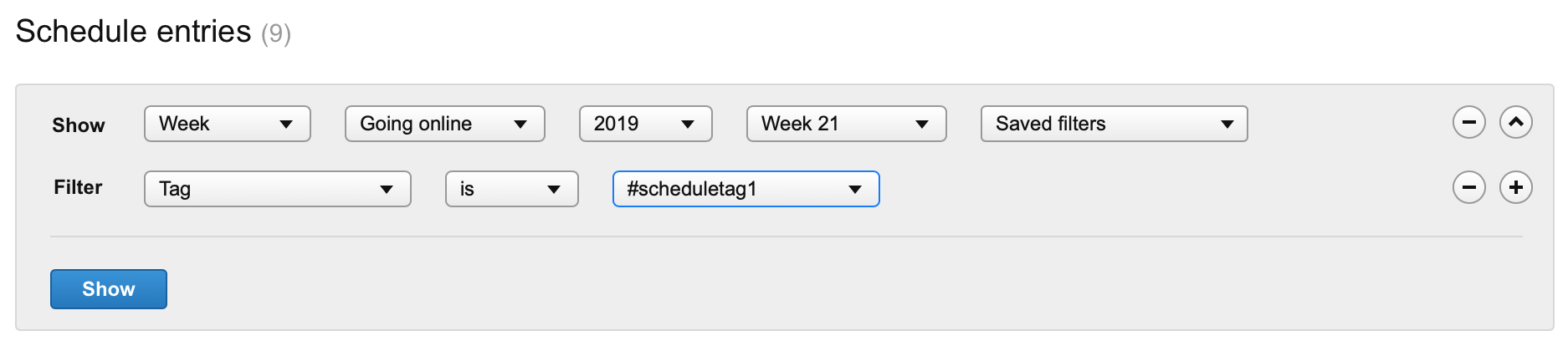
Task: Collapse the filter panel with up-chevron icon
Action: click(1515, 123)
